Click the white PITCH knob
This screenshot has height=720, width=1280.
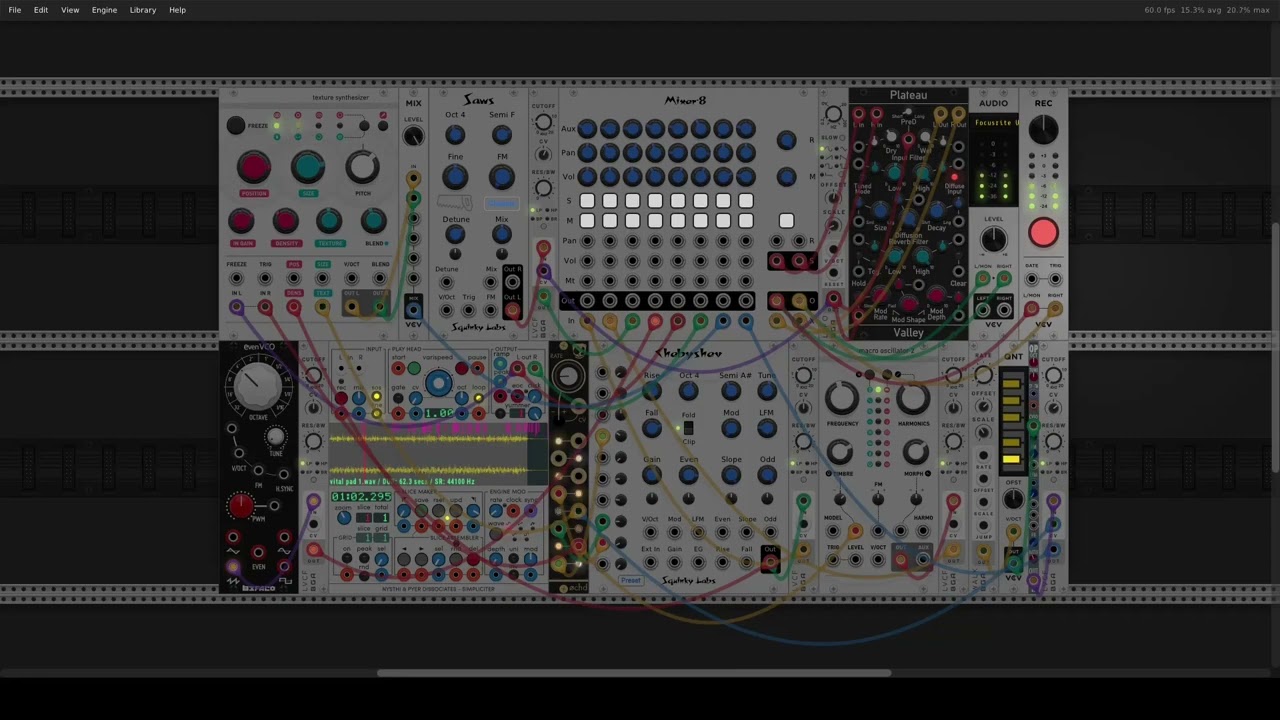pyautogui.click(x=362, y=167)
